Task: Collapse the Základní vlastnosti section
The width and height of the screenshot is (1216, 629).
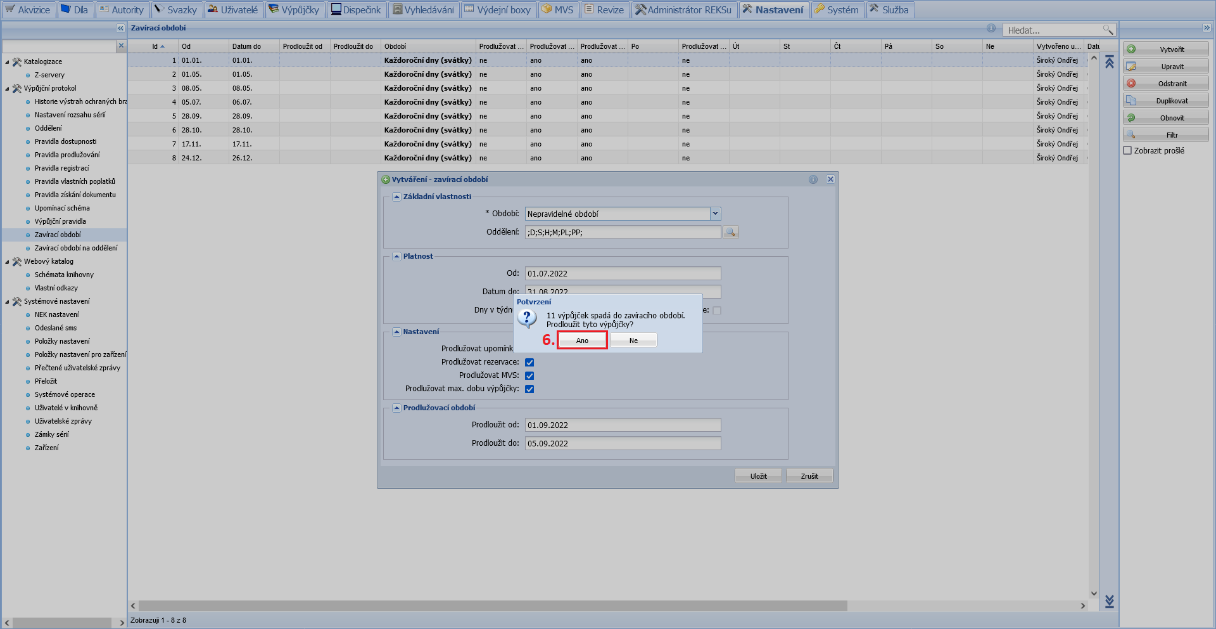Action: click(395, 196)
